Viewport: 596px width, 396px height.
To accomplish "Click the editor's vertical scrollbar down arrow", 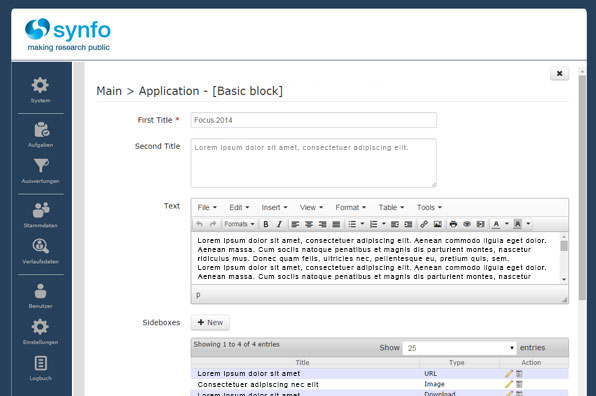I will tap(564, 279).
